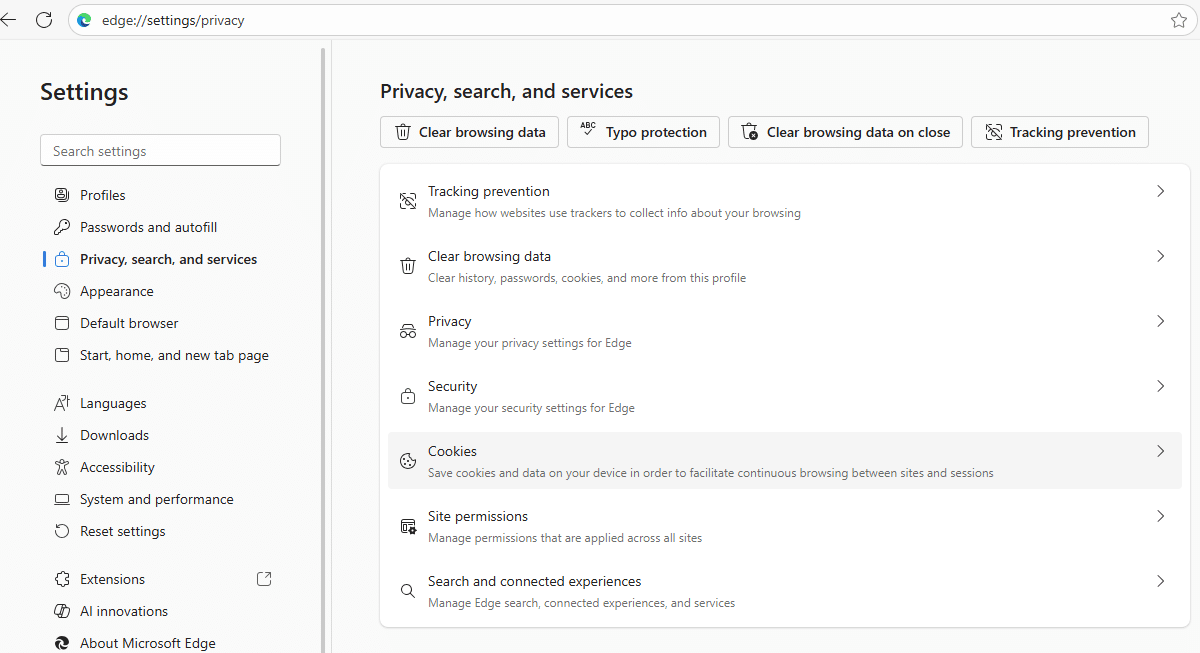Click the Search settings input field

click(160, 149)
